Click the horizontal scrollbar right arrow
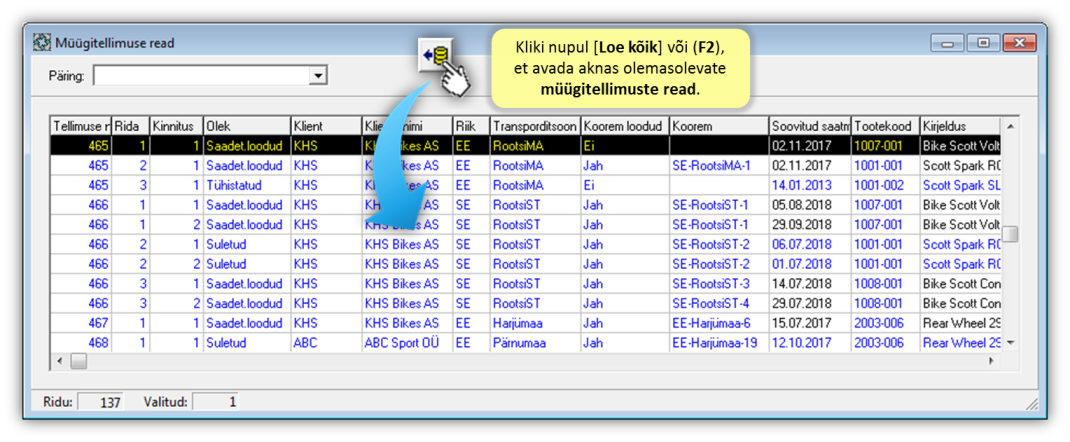The image size is (1070, 442). click(x=992, y=361)
